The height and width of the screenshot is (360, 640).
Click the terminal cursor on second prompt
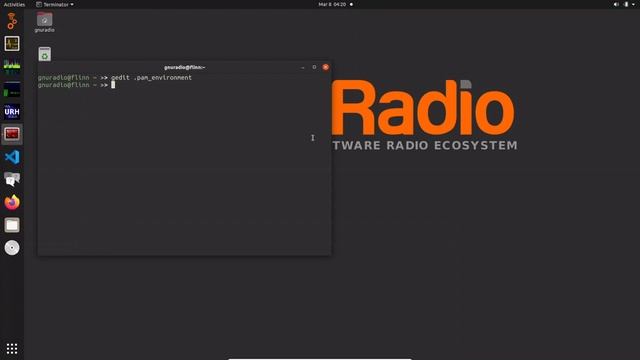113,85
